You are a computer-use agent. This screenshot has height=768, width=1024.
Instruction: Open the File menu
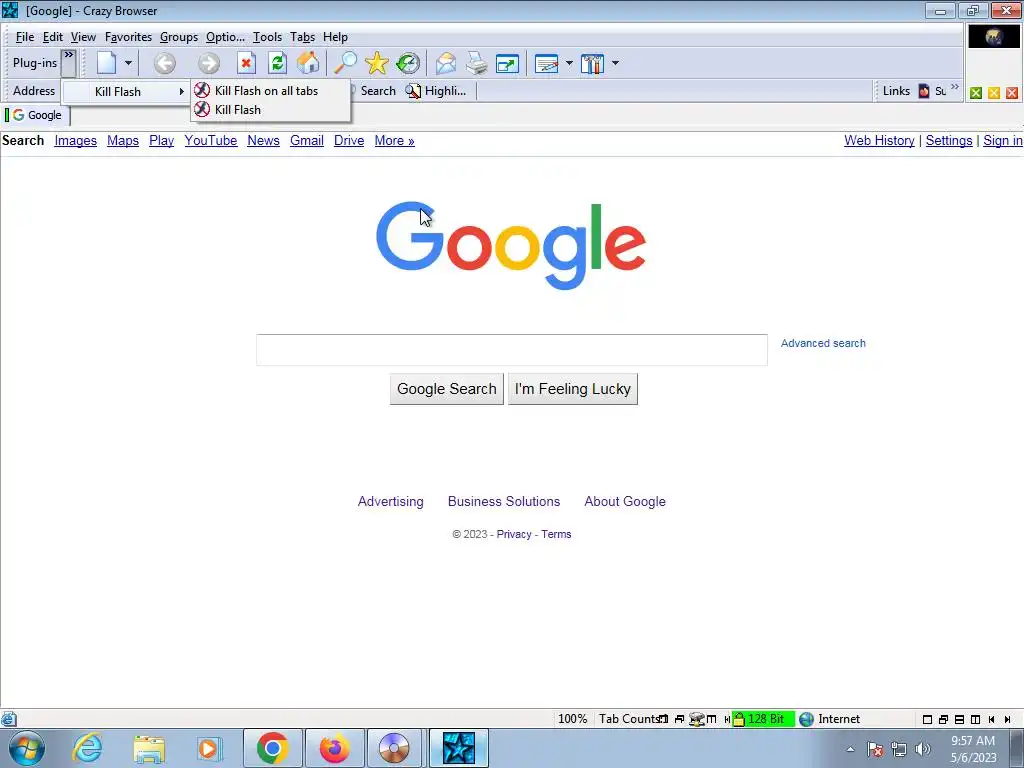click(x=24, y=37)
